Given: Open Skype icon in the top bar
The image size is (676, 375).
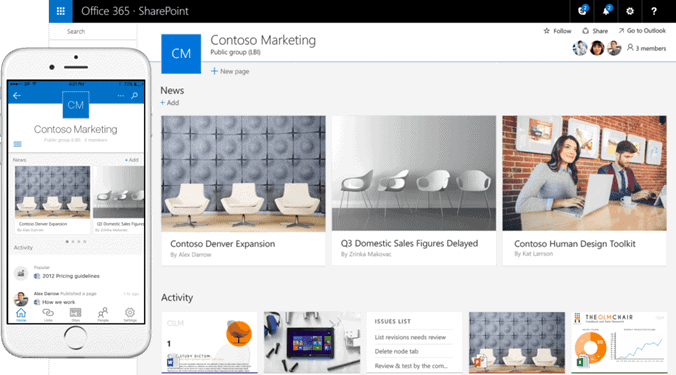Looking at the screenshot, I should tap(582, 11).
